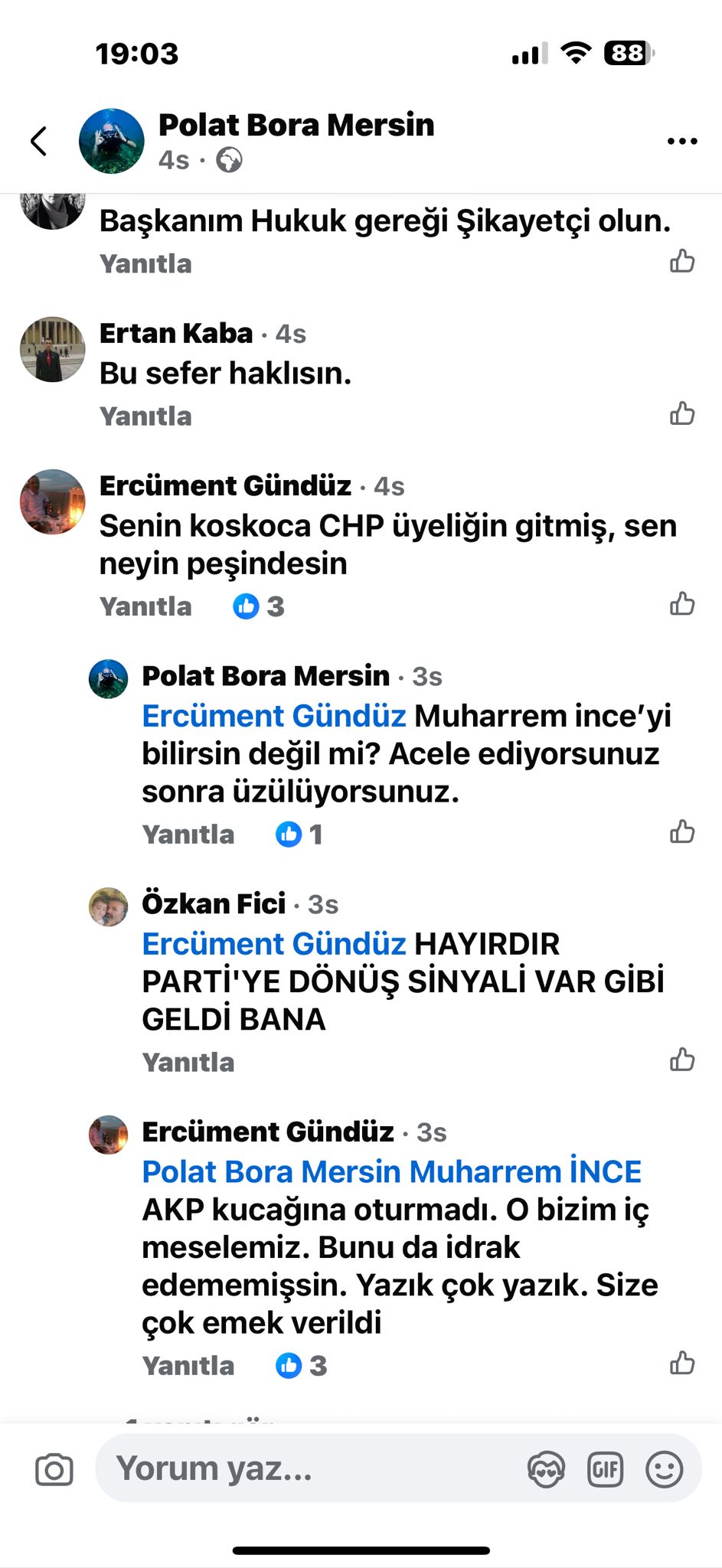The width and height of the screenshot is (722, 1568).
Task: Open Polat Bora Mersin mention link
Action: (271, 1172)
